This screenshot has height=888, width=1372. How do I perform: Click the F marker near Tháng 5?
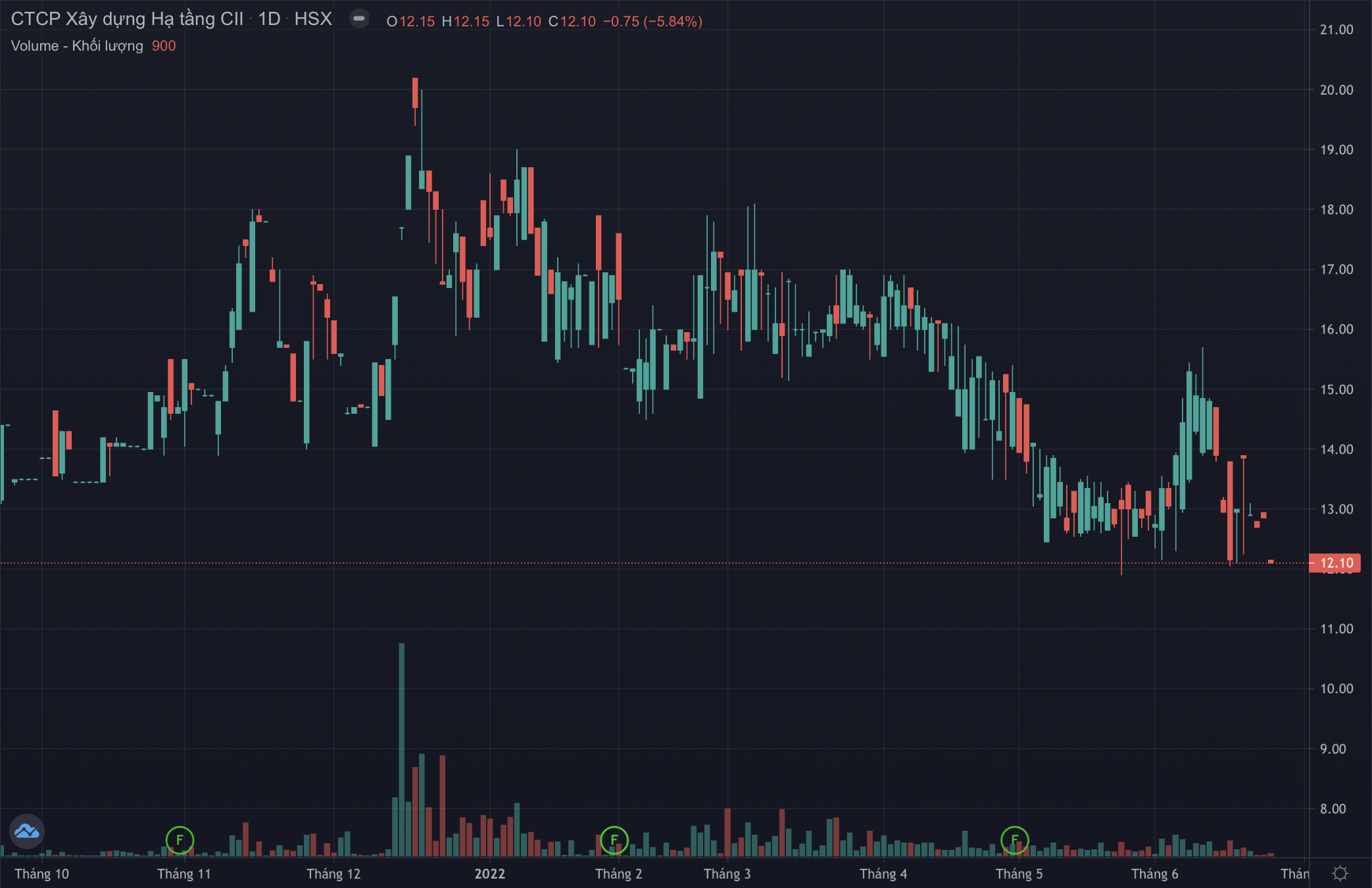(x=1014, y=840)
